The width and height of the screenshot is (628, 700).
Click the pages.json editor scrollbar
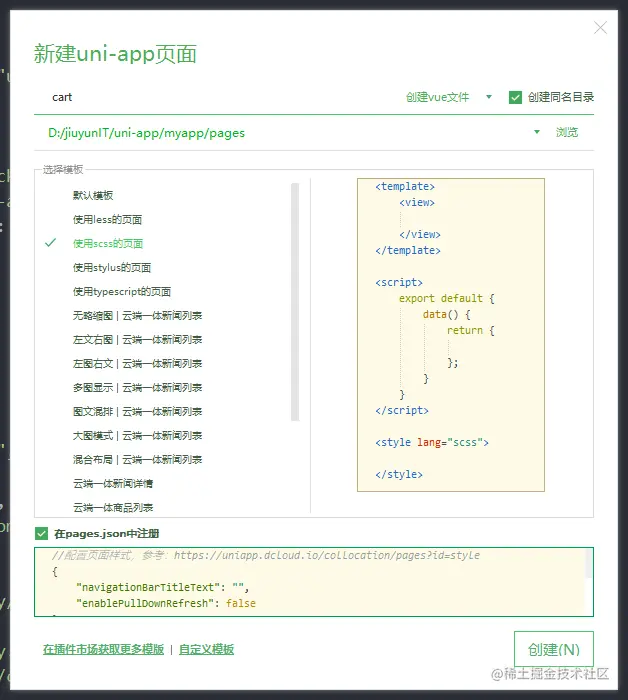pos(589,563)
